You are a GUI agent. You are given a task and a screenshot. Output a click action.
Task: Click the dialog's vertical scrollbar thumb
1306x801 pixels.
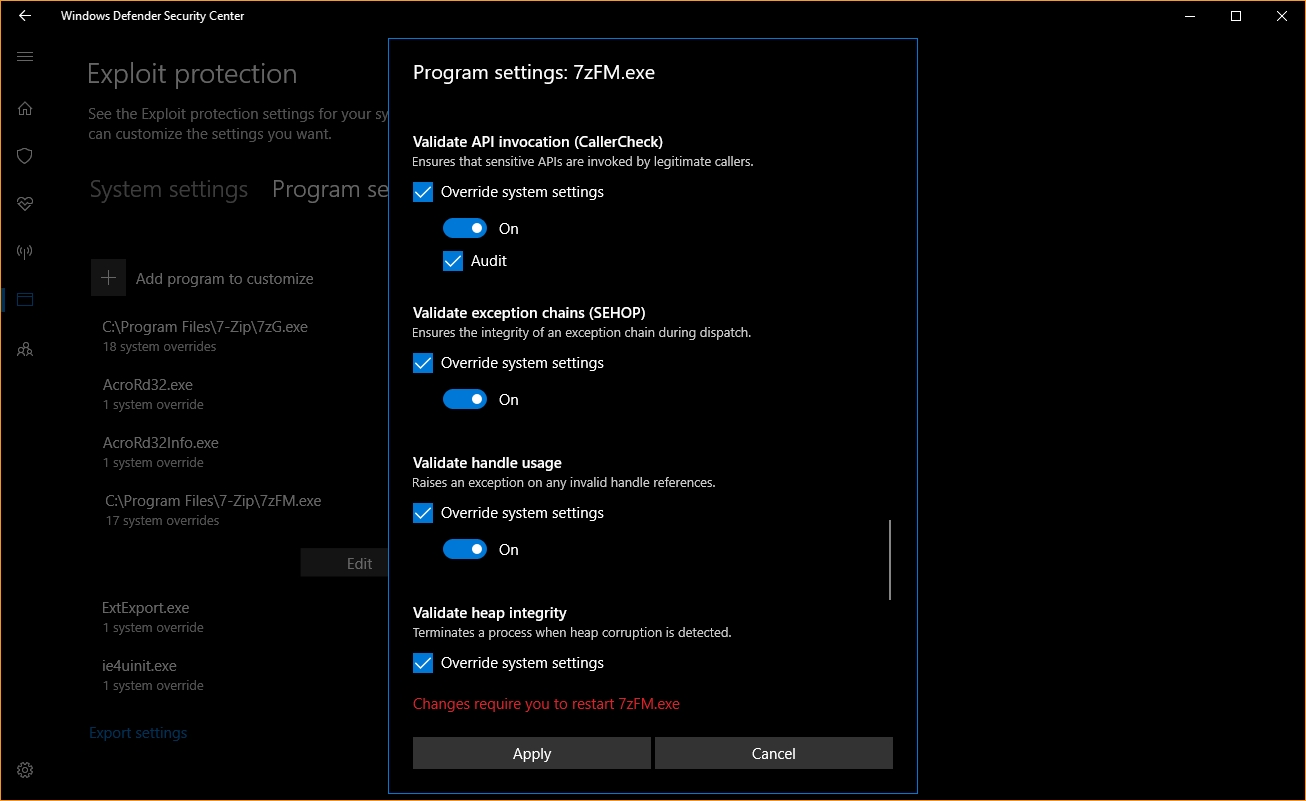point(889,560)
